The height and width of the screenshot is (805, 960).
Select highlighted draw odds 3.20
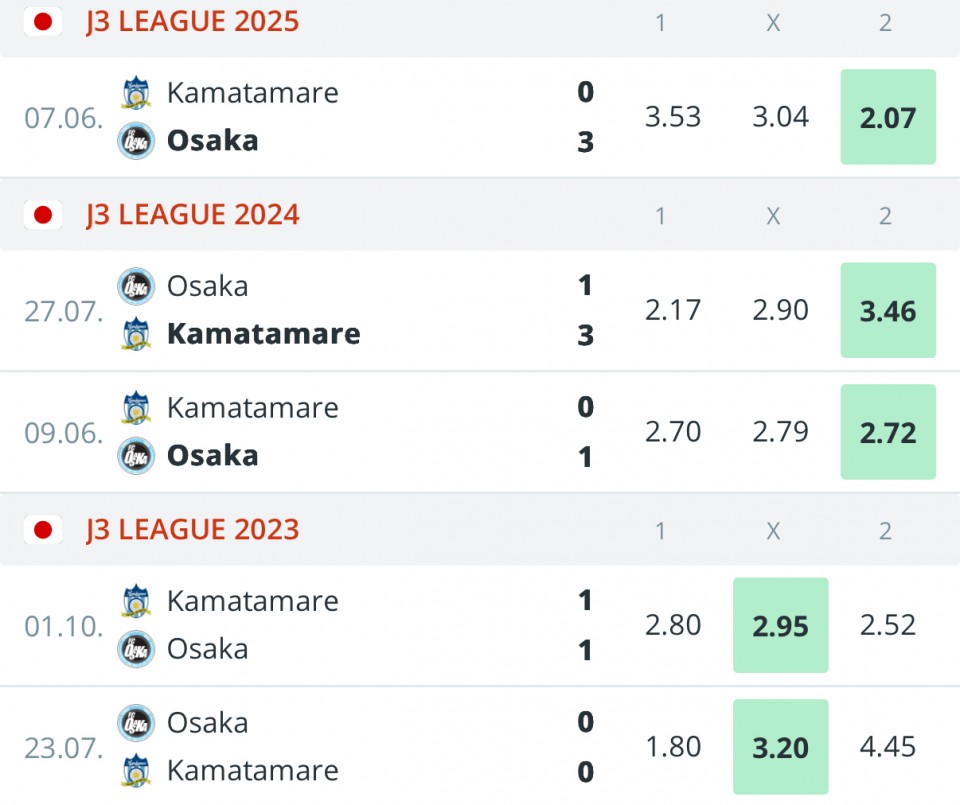(781, 747)
